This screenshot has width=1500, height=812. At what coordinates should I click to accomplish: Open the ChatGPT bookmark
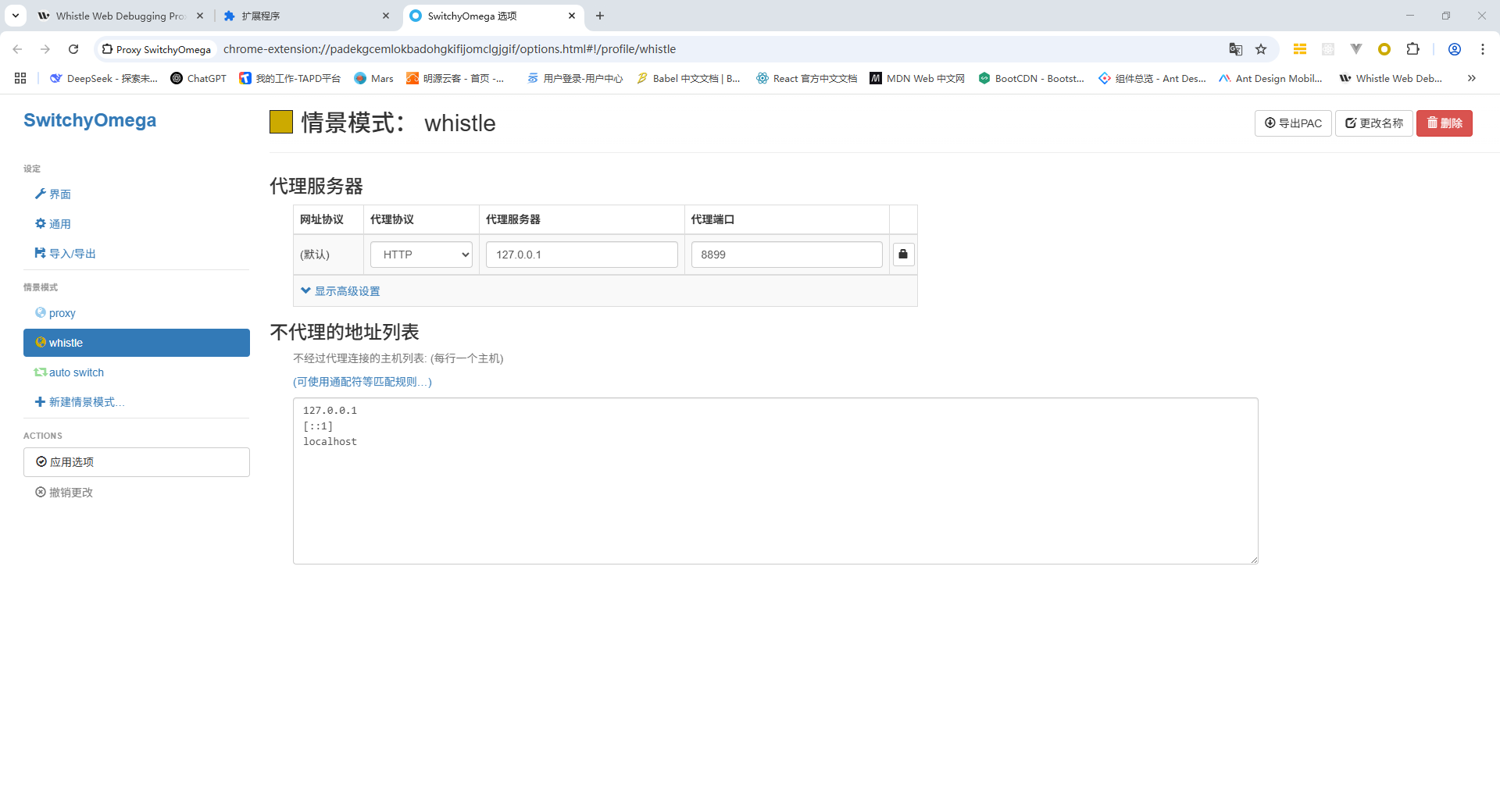[198, 78]
